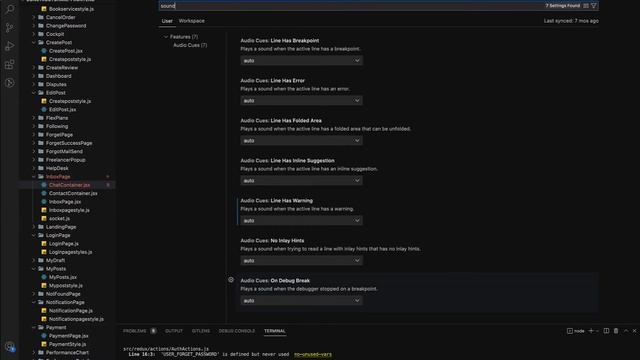Click the gear icon beside On Debug Break
The image size is (640, 360).
pos(231,280)
